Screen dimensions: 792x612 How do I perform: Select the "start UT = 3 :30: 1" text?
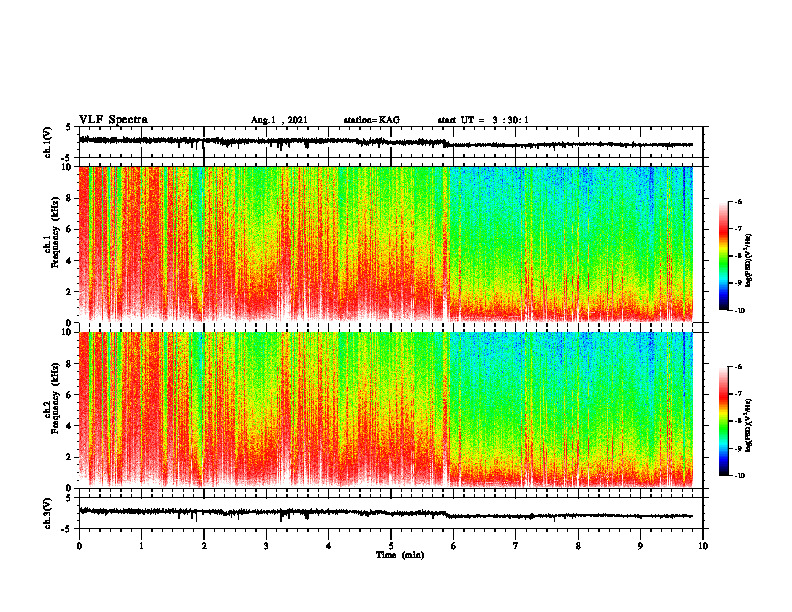(483, 120)
